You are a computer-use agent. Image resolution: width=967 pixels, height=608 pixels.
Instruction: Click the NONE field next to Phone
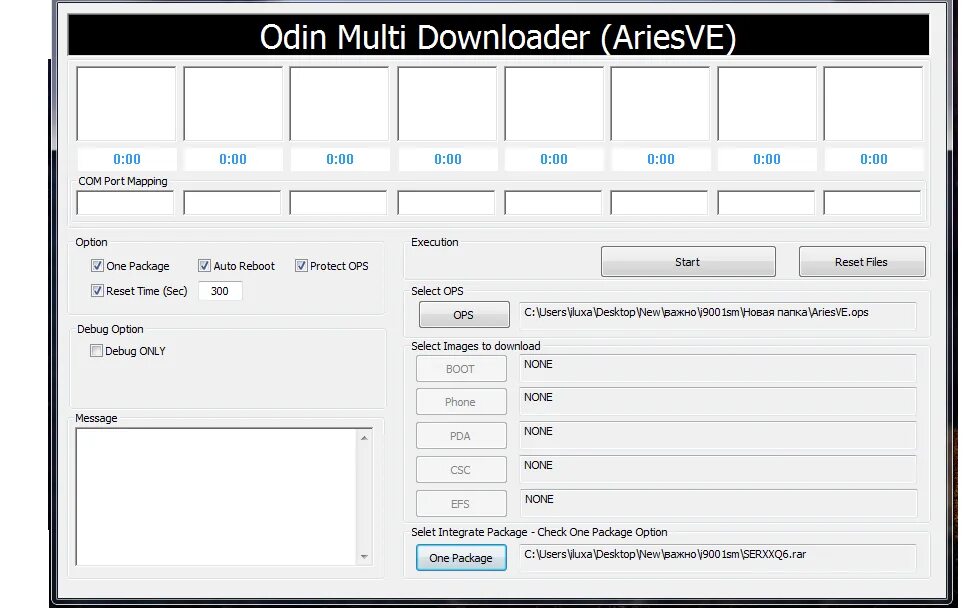(718, 401)
